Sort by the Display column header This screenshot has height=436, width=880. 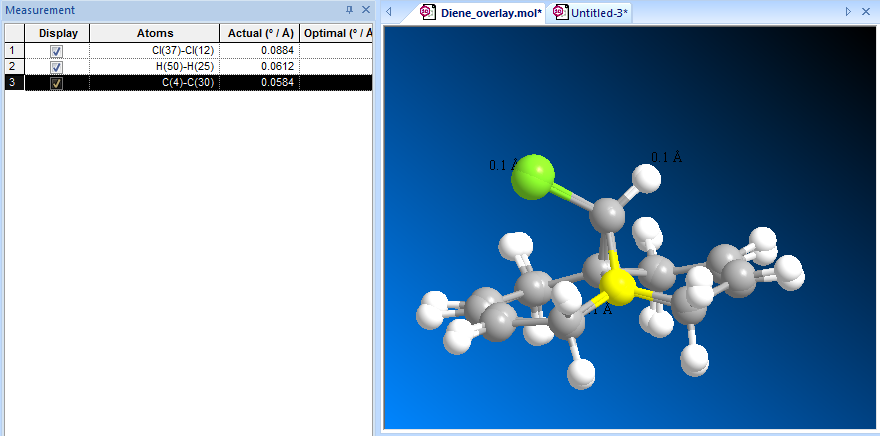(x=57, y=33)
